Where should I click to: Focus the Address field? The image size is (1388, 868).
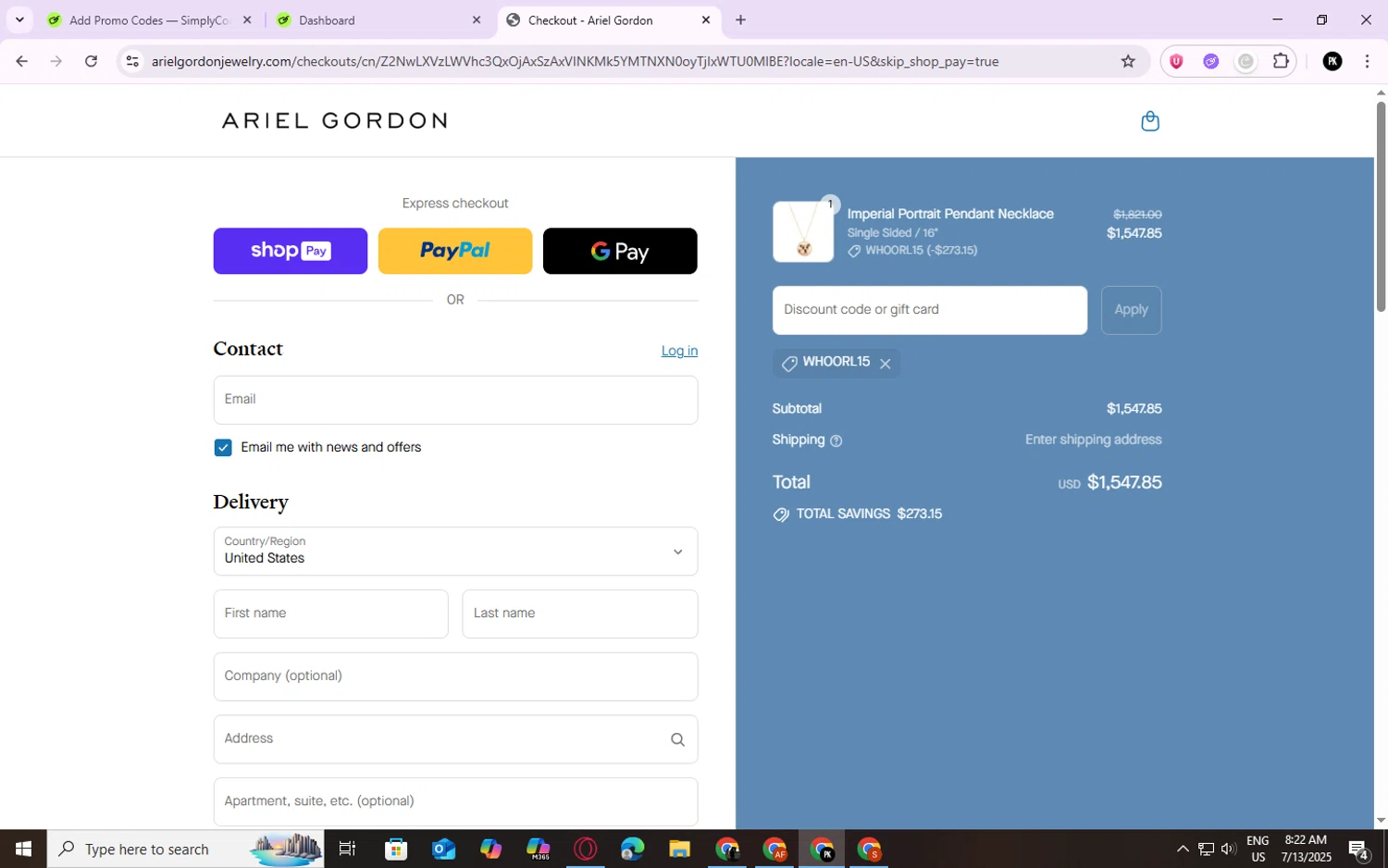[455, 739]
